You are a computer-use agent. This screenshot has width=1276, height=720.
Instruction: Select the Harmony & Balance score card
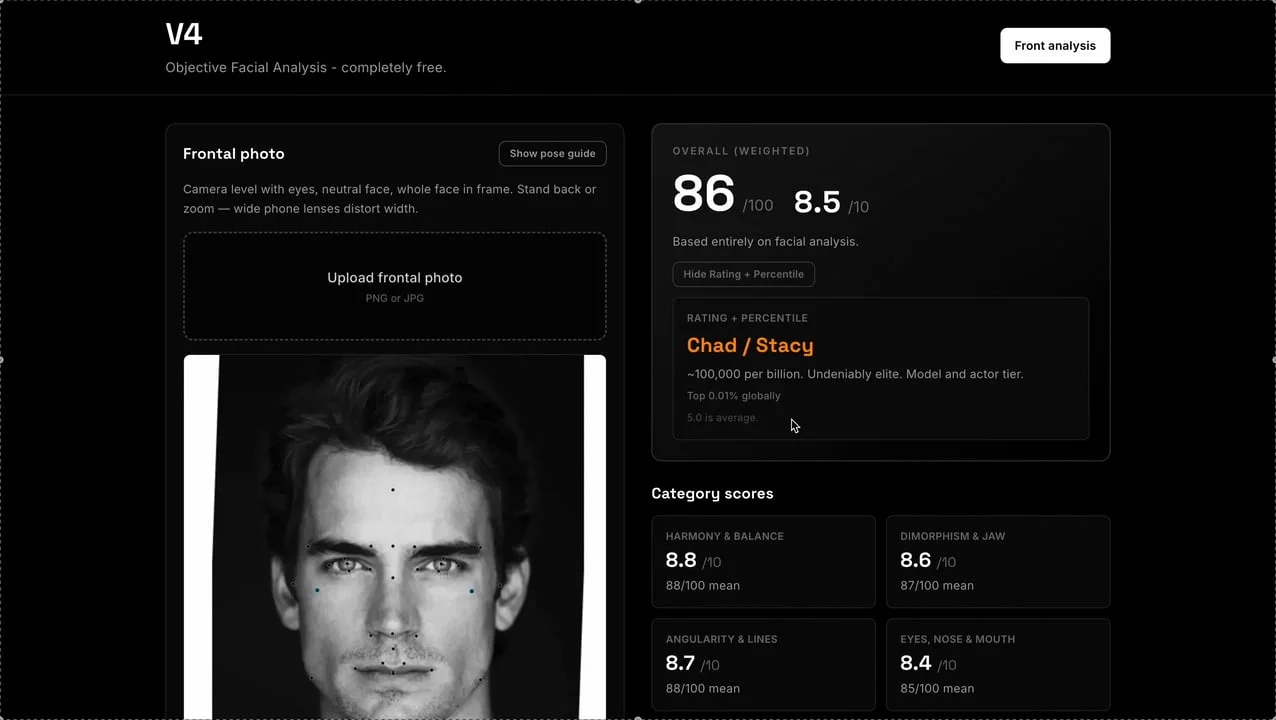(763, 561)
